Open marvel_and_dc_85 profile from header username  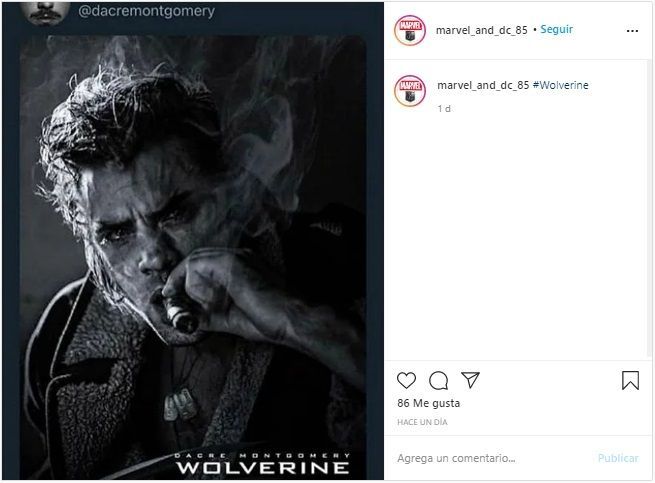(482, 30)
